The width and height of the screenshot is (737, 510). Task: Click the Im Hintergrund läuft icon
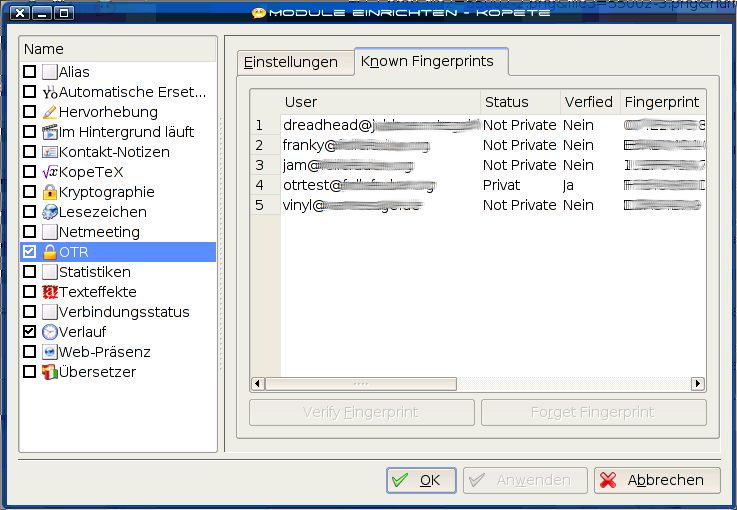[49, 132]
